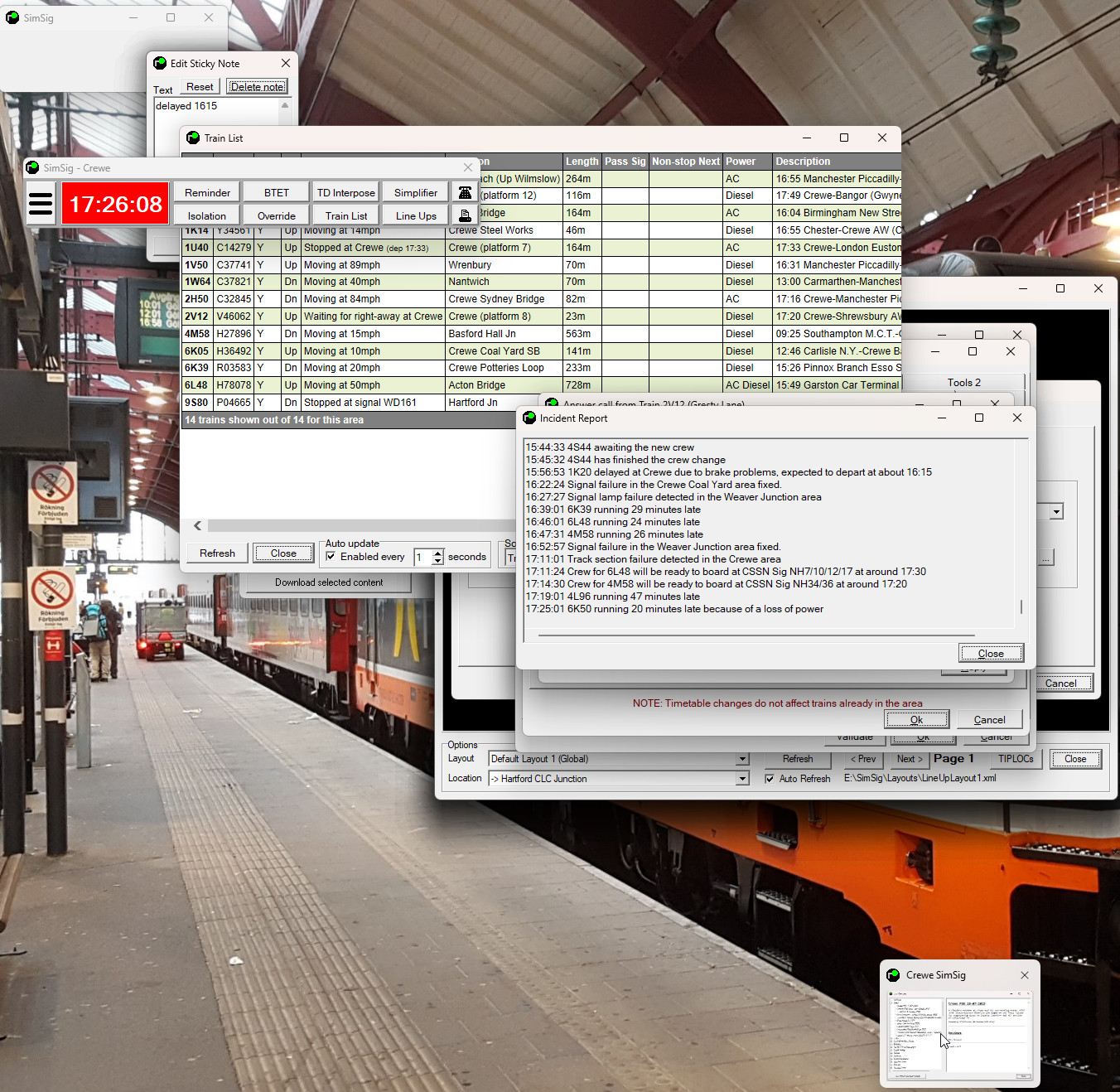Select train 6L48 row
1120x1092 pixels.
(542, 385)
